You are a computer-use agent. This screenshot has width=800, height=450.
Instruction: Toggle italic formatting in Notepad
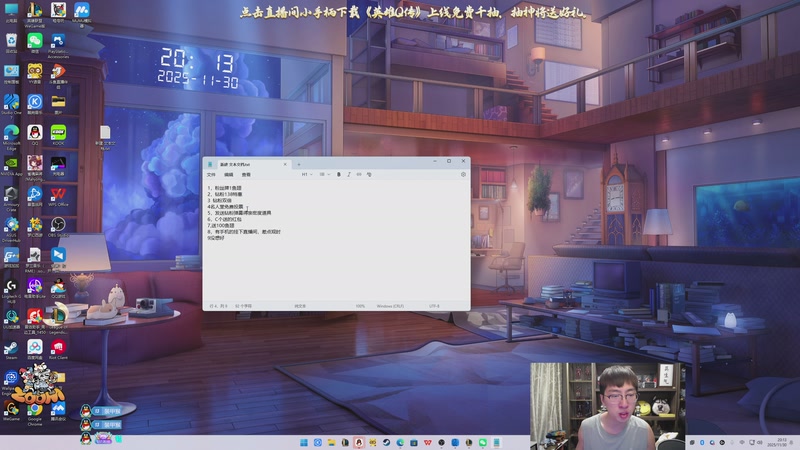coord(348,174)
